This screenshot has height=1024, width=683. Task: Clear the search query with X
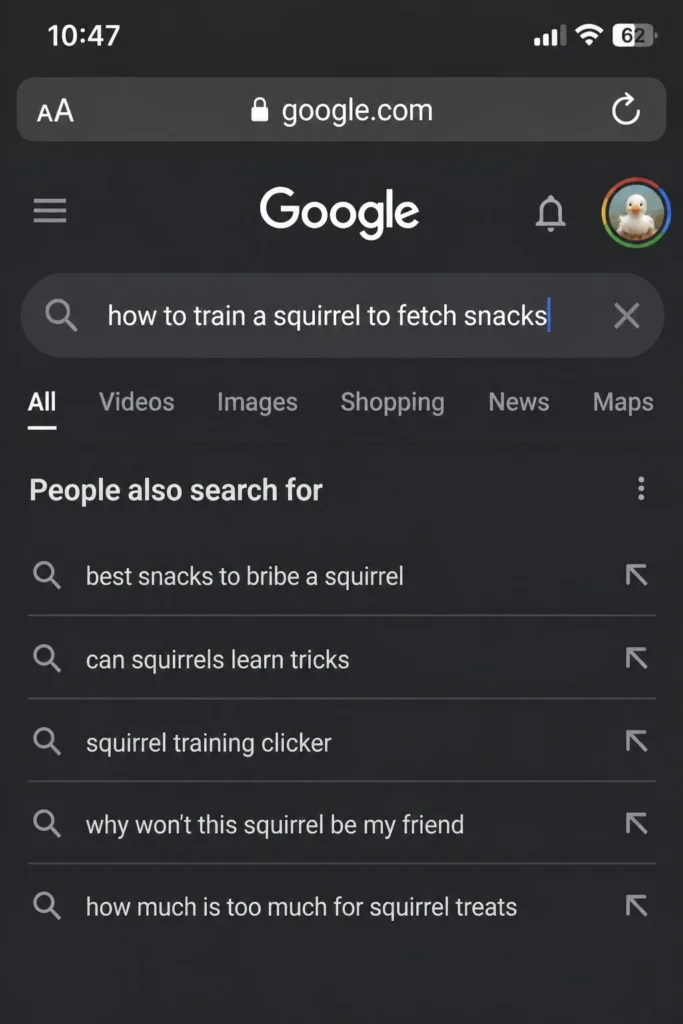click(626, 316)
